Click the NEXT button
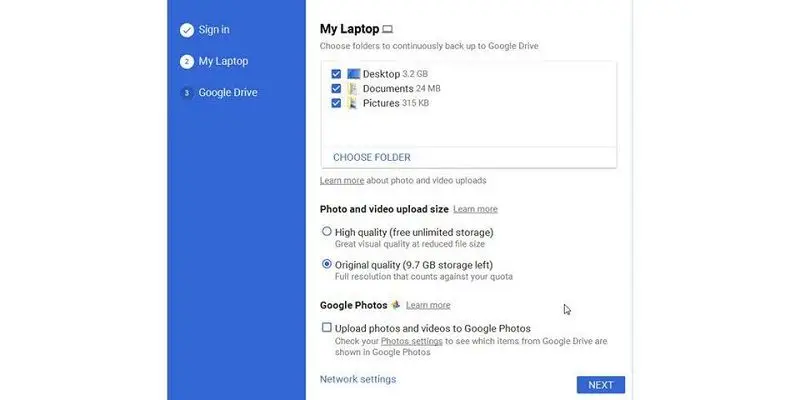Image resolution: width=800 pixels, height=400 pixels. (601, 385)
